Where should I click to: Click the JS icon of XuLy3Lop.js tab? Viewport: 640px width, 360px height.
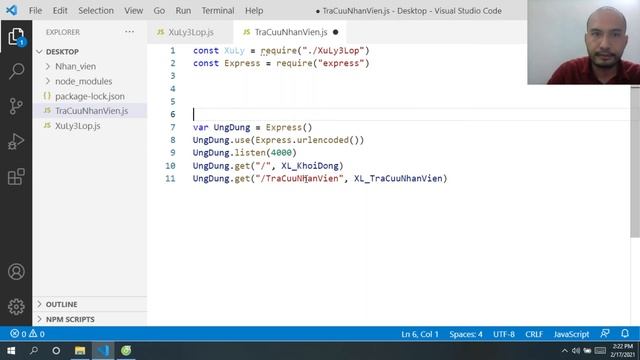coord(160,32)
